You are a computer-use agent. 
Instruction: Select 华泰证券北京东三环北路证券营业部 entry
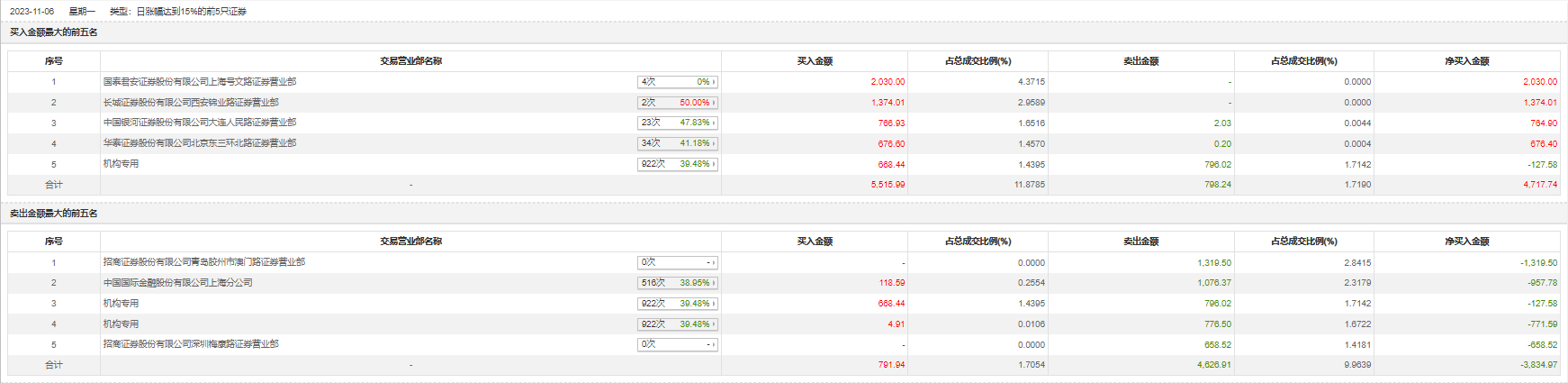click(x=199, y=143)
